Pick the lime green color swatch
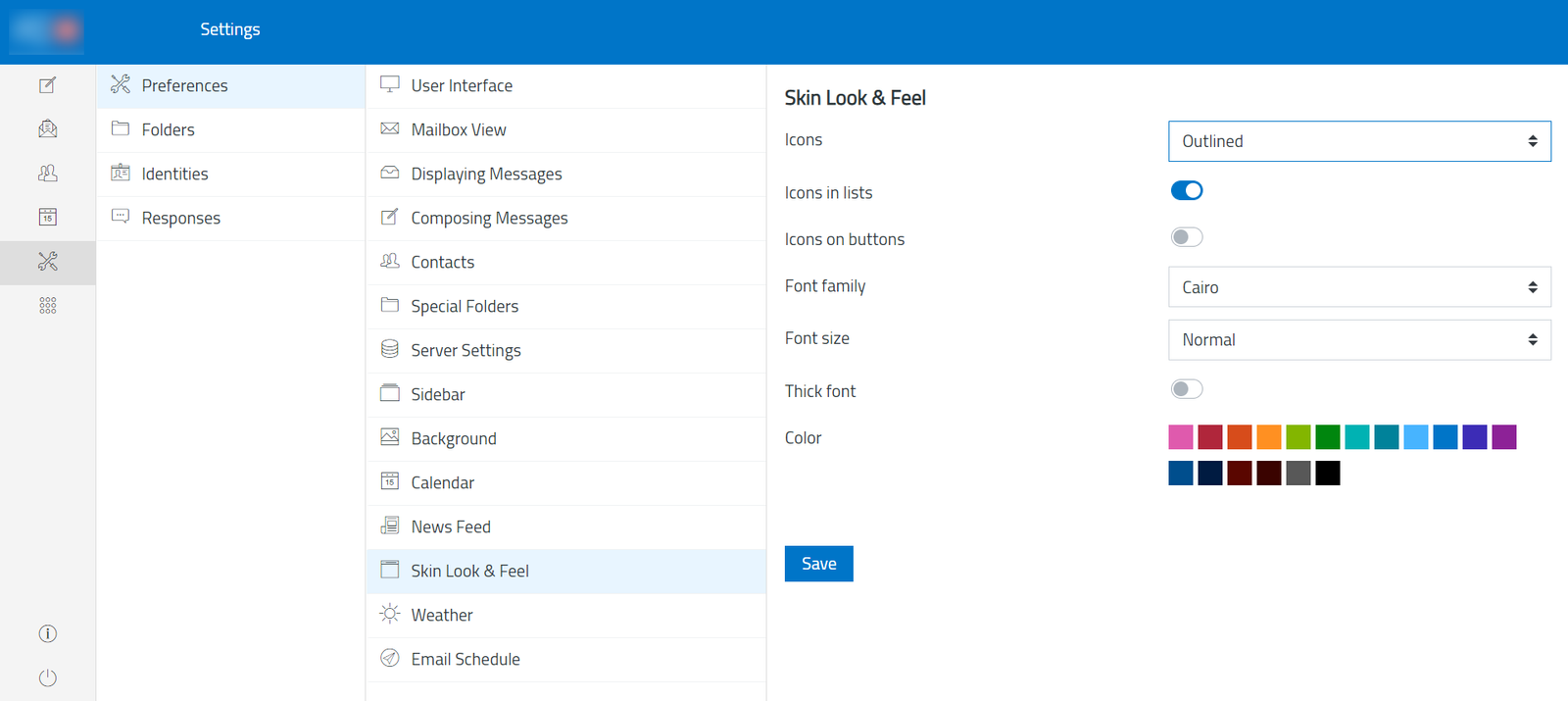 1298,437
